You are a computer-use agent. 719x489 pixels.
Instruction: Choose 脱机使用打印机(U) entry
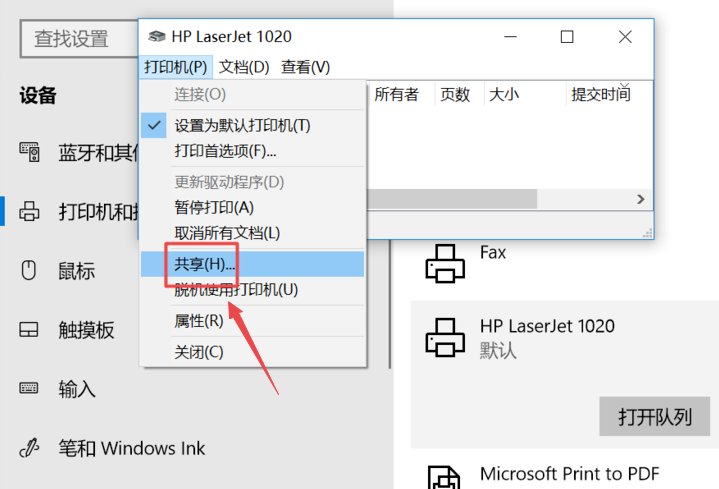coord(252,289)
